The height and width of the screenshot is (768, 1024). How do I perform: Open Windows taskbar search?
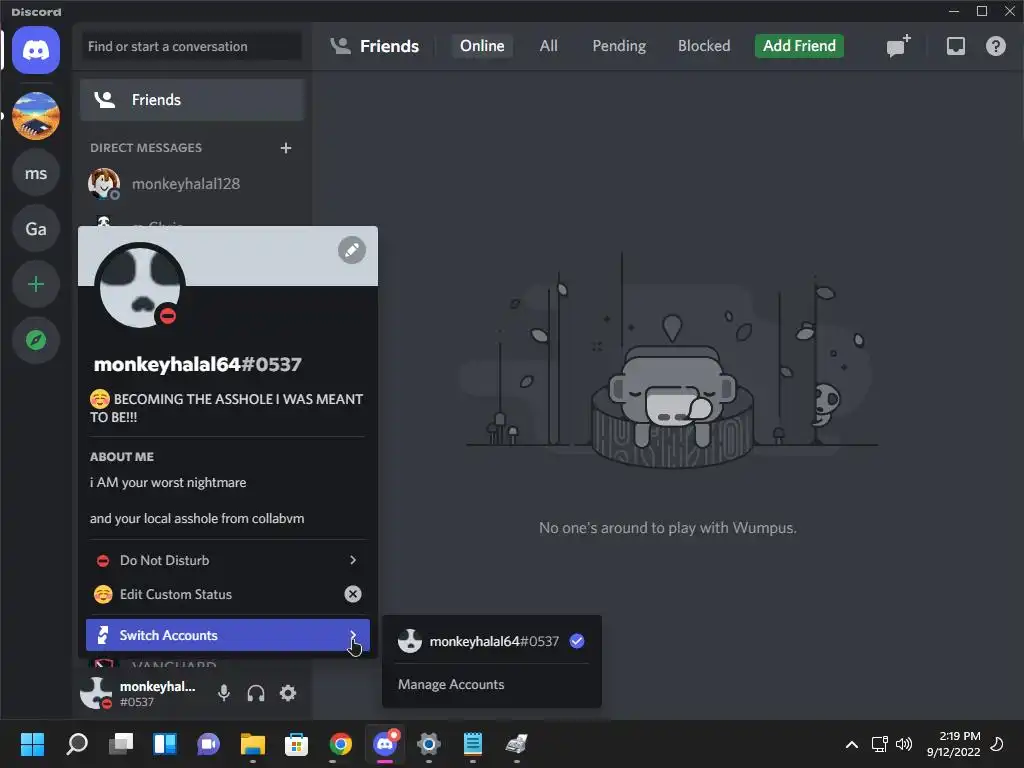[x=77, y=744]
